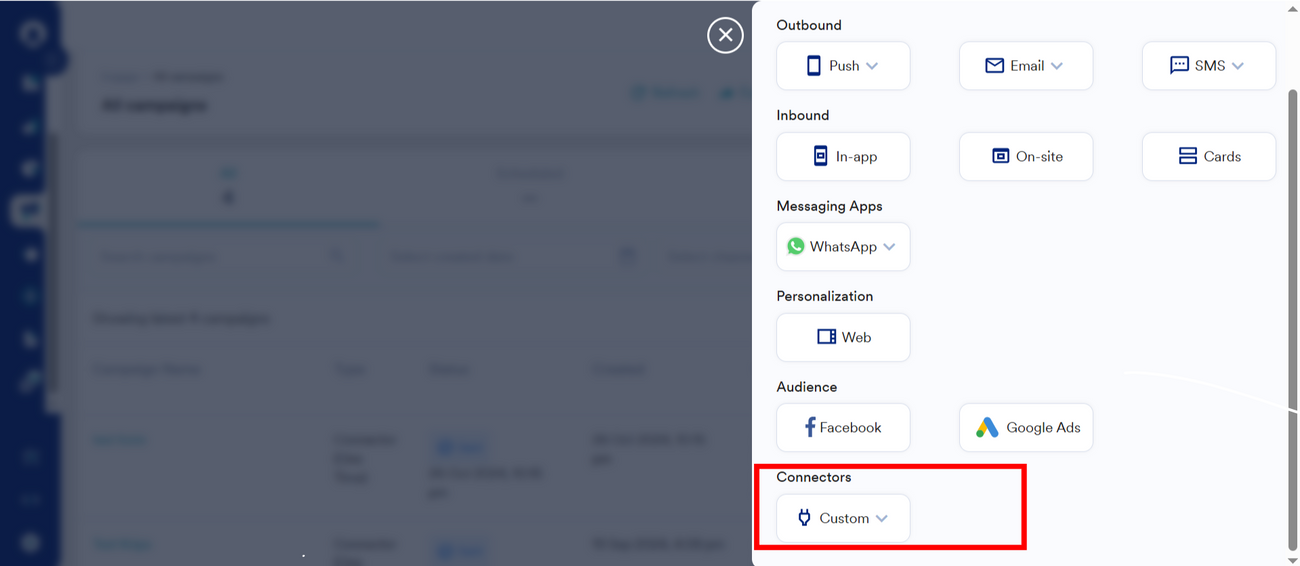Select the Web personalization button

[843, 338]
